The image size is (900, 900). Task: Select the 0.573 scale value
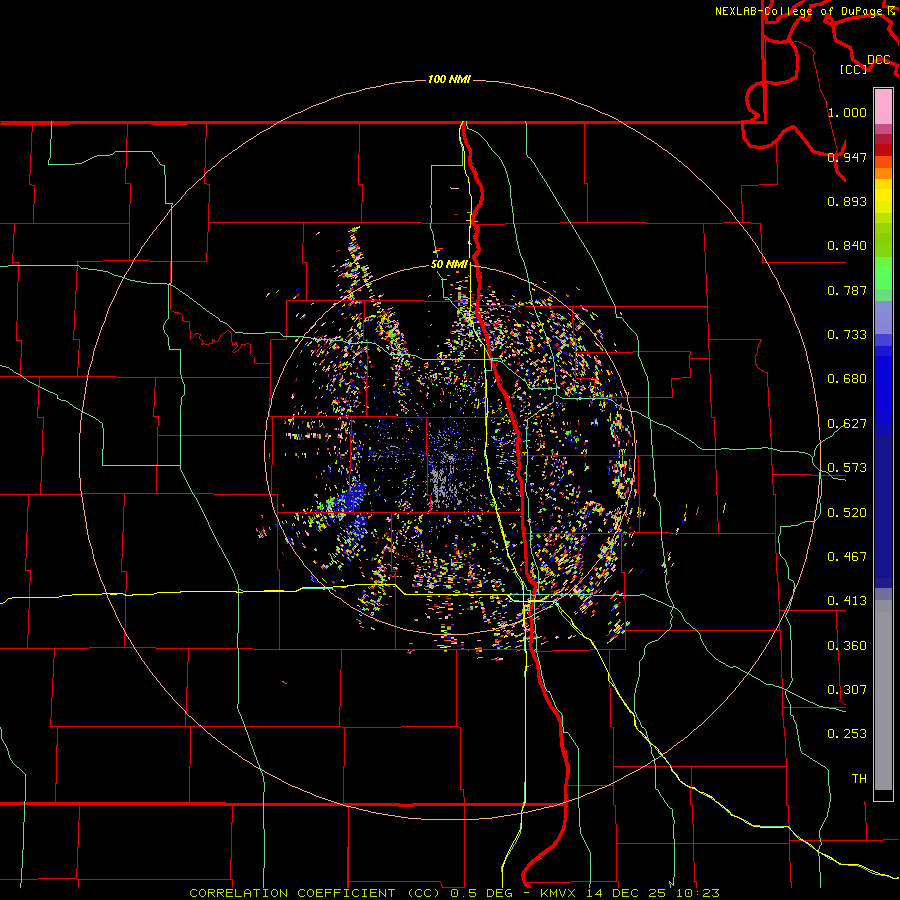pos(847,468)
